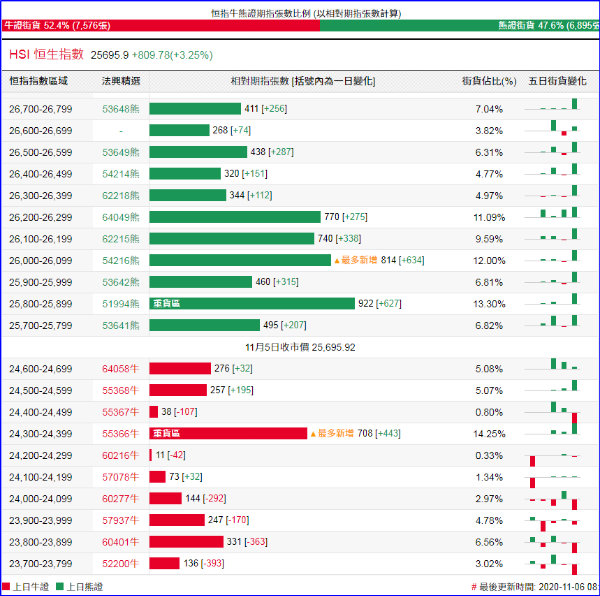
Task: Click the five-day sparkline in row 24,400-24,499
Action: (552, 412)
